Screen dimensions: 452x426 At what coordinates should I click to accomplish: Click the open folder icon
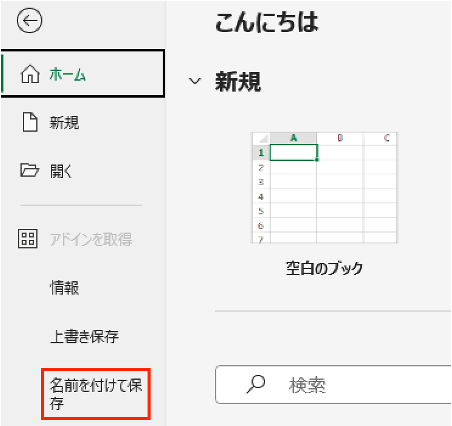pyautogui.click(x=29, y=170)
